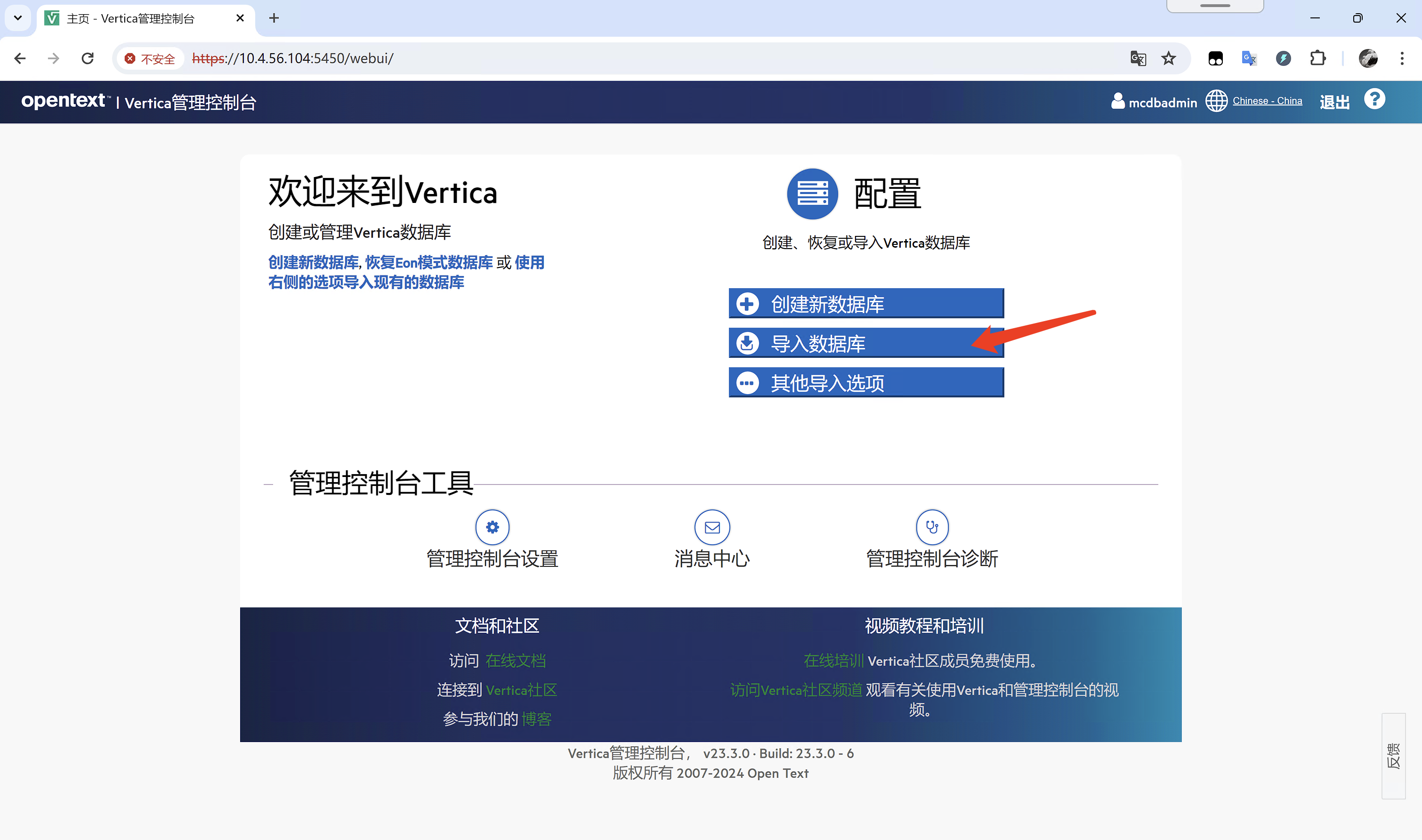Bookmark this page with the star icon
The image size is (1422, 840).
[x=1168, y=58]
